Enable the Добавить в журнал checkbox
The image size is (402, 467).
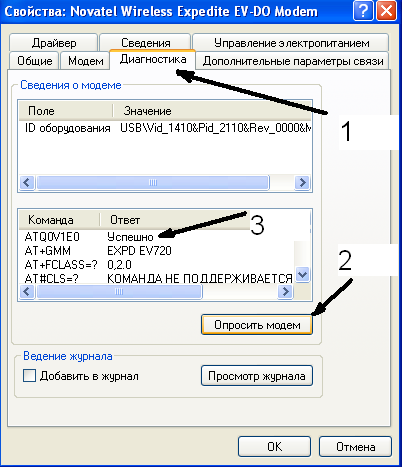tap(29, 376)
